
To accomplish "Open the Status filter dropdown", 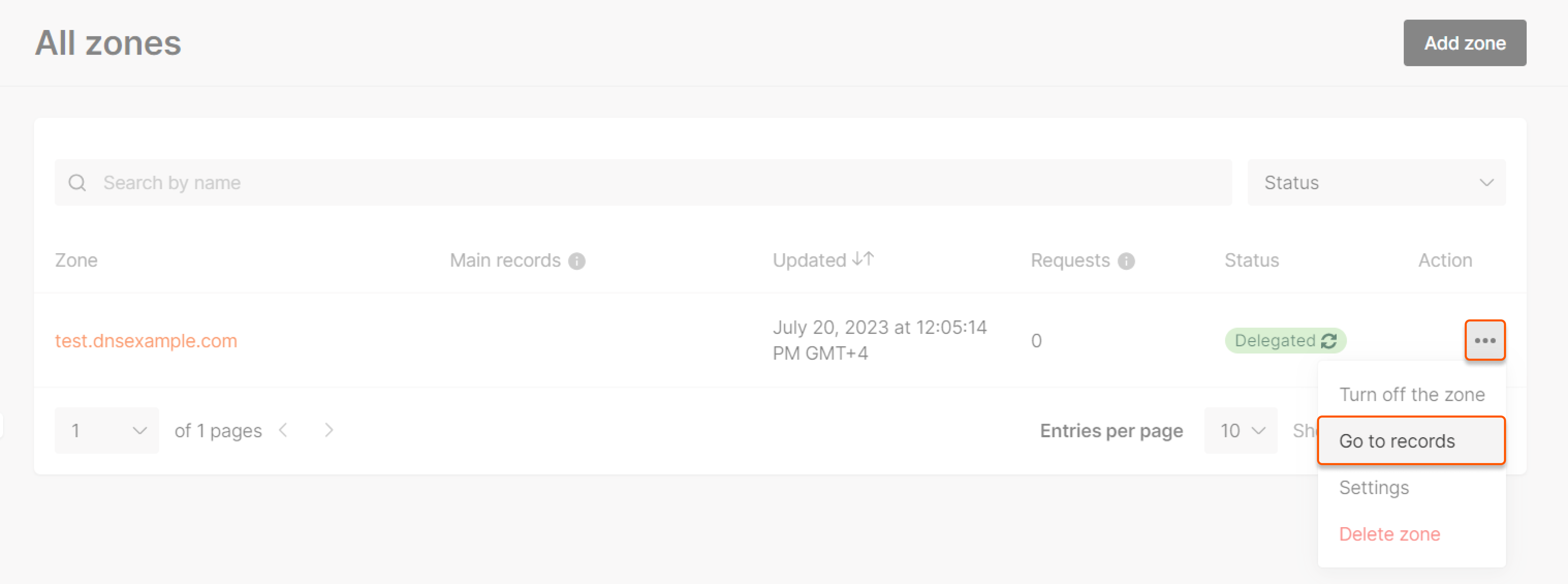I will [1377, 182].
